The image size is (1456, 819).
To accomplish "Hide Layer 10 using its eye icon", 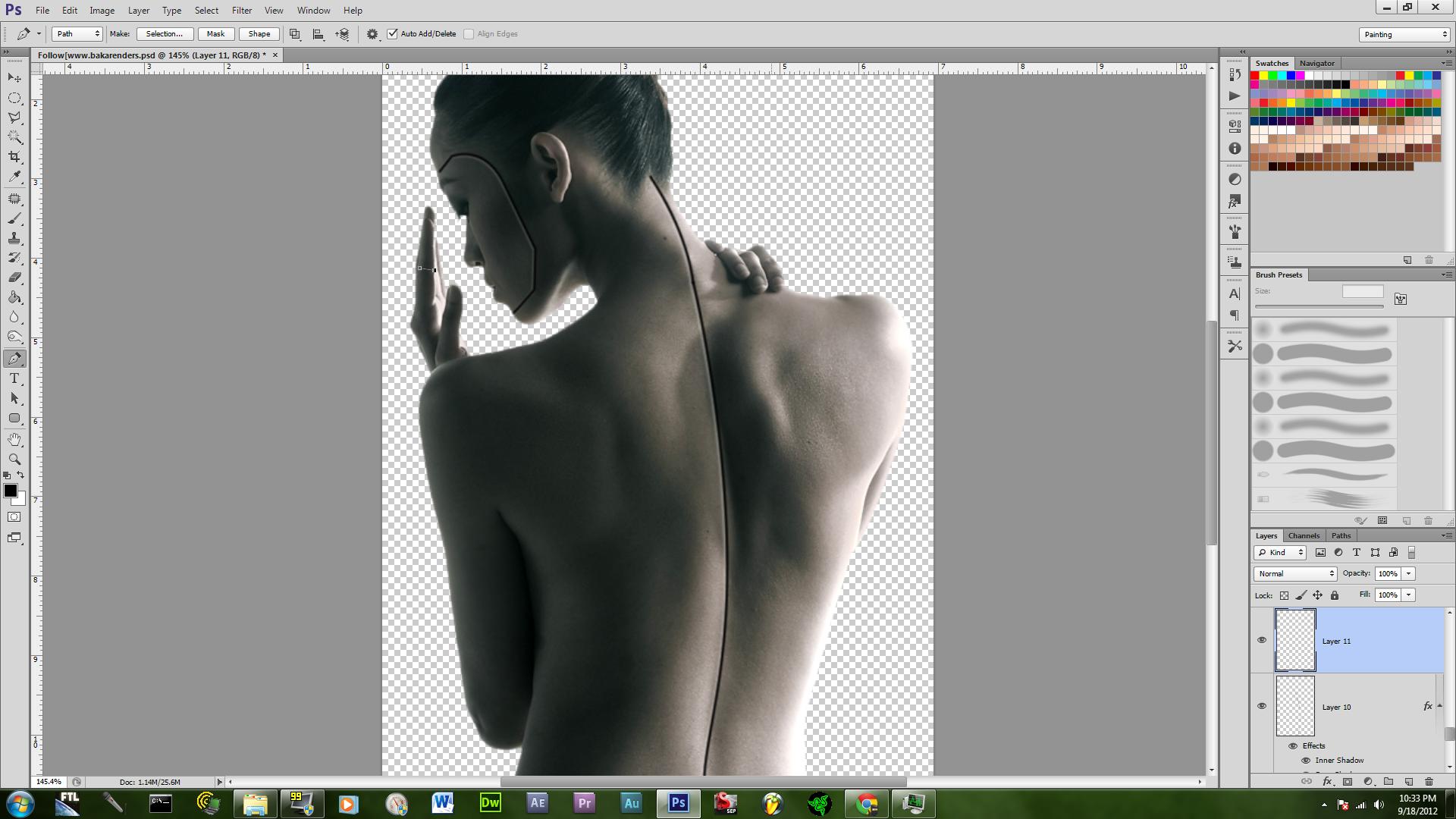I will 1262,706.
